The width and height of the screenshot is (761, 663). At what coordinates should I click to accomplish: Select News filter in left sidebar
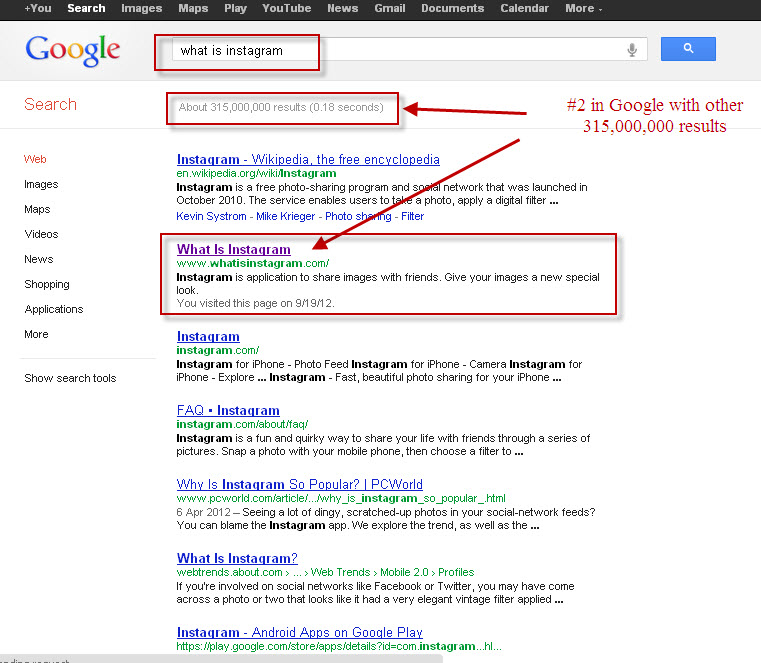tap(39, 259)
